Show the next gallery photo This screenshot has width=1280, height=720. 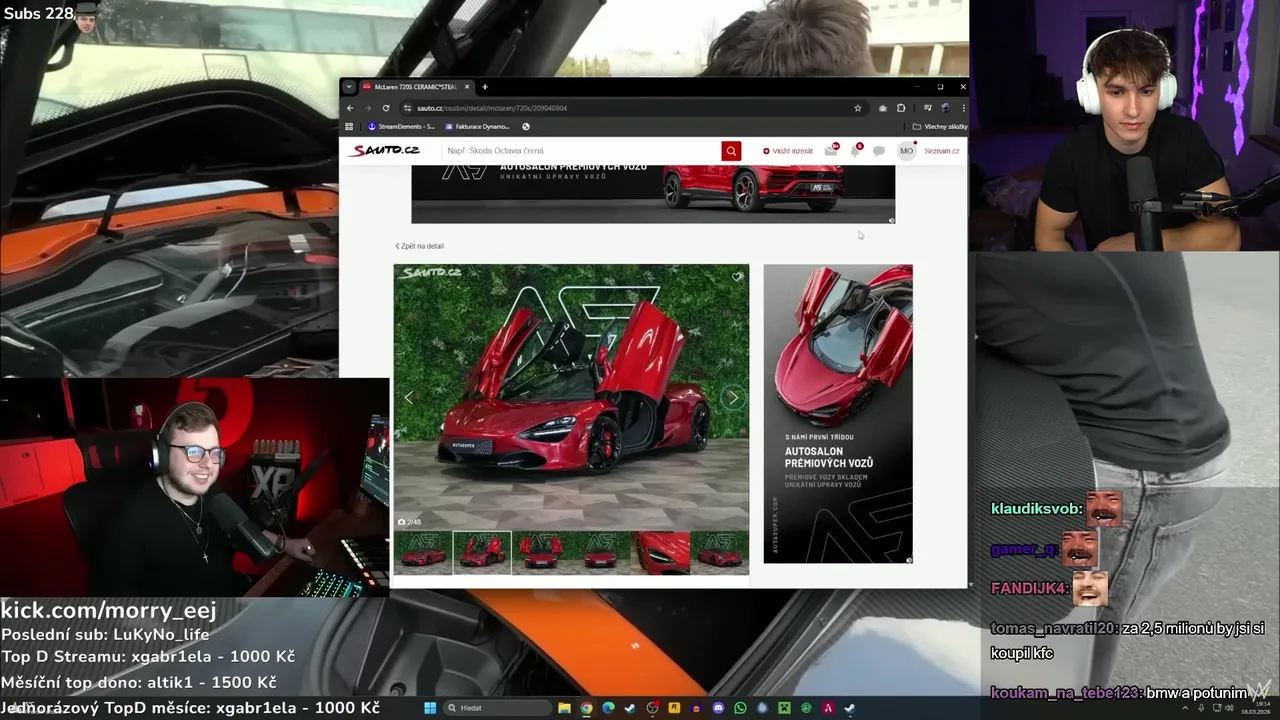tap(733, 398)
